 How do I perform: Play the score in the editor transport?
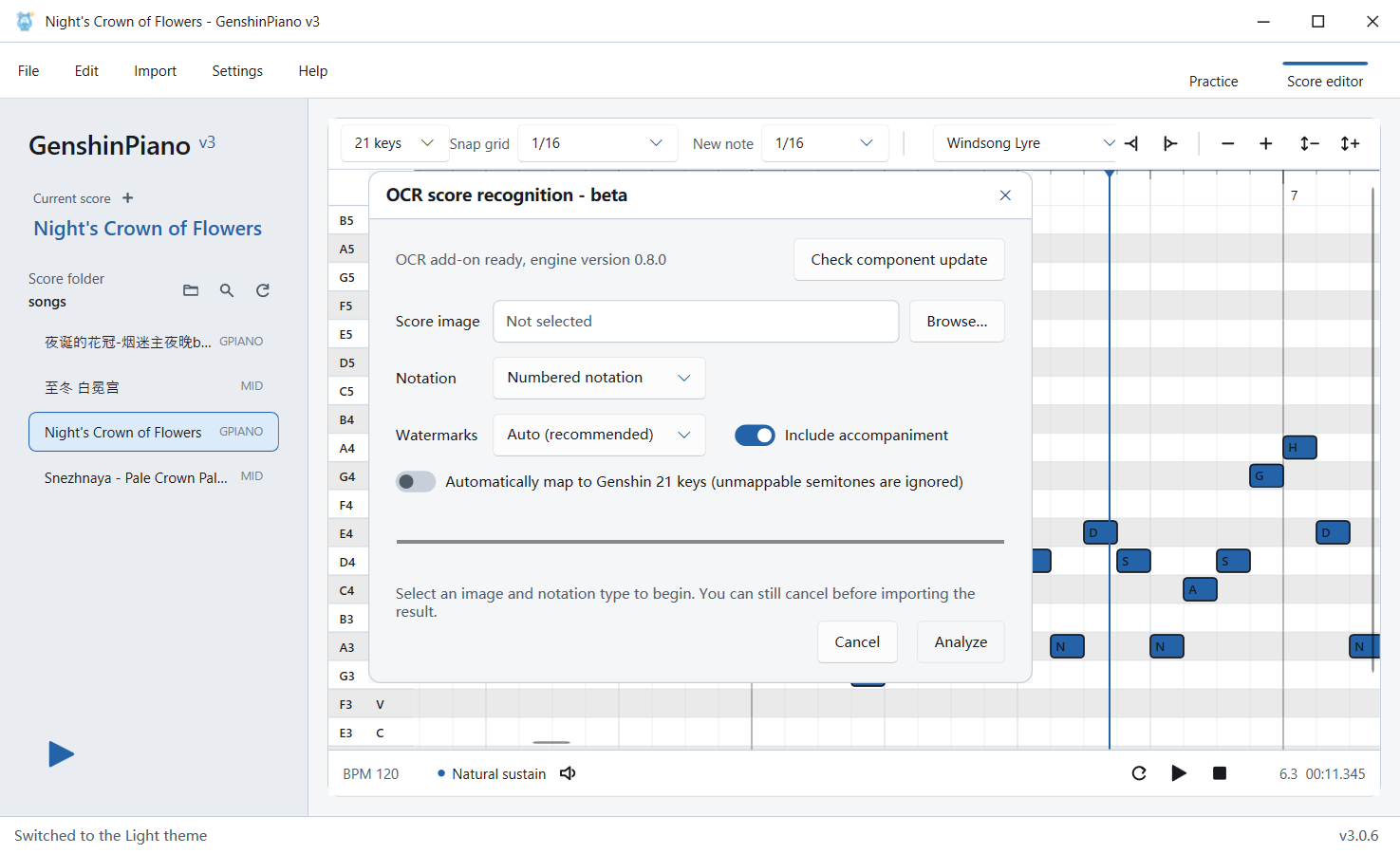pos(1179,773)
